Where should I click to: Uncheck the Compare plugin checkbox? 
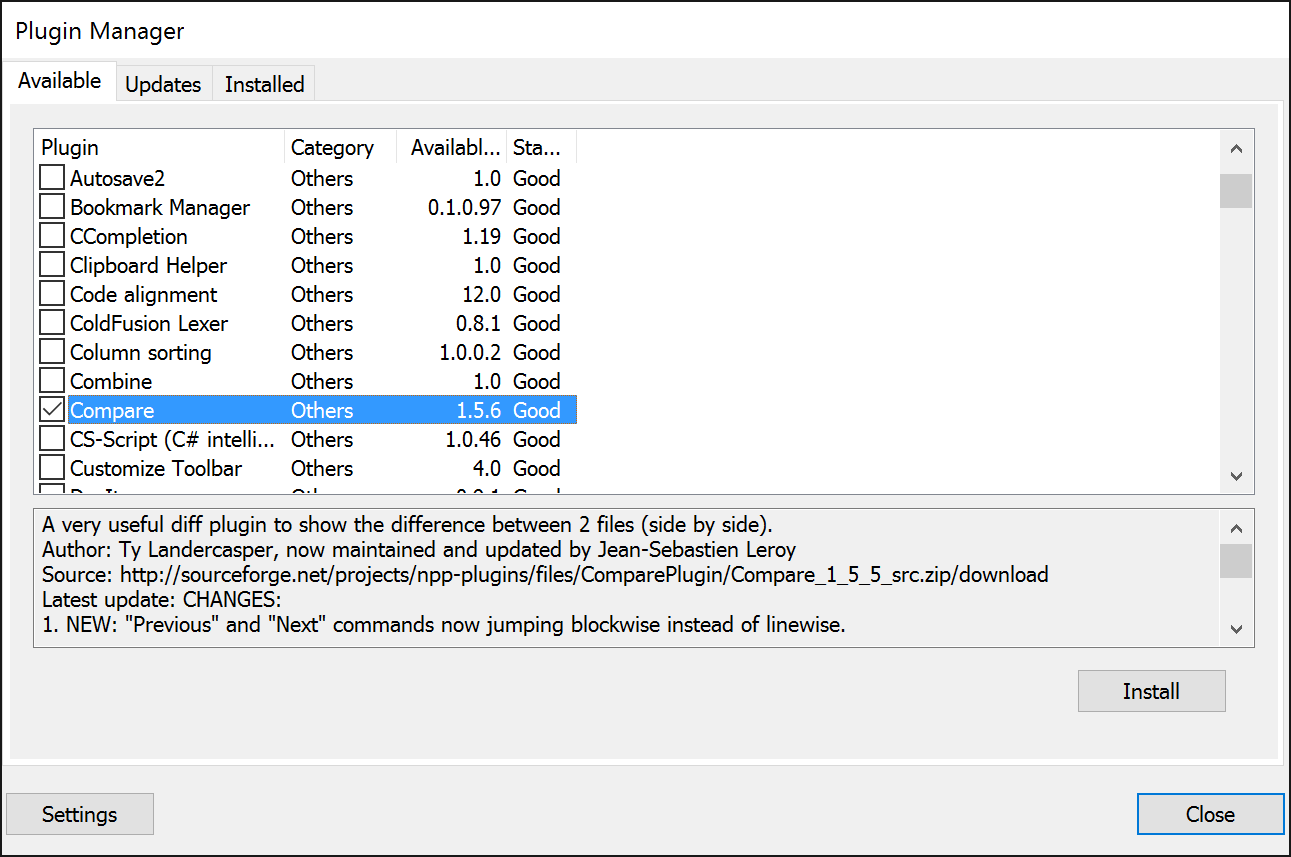click(x=52, y=410)
